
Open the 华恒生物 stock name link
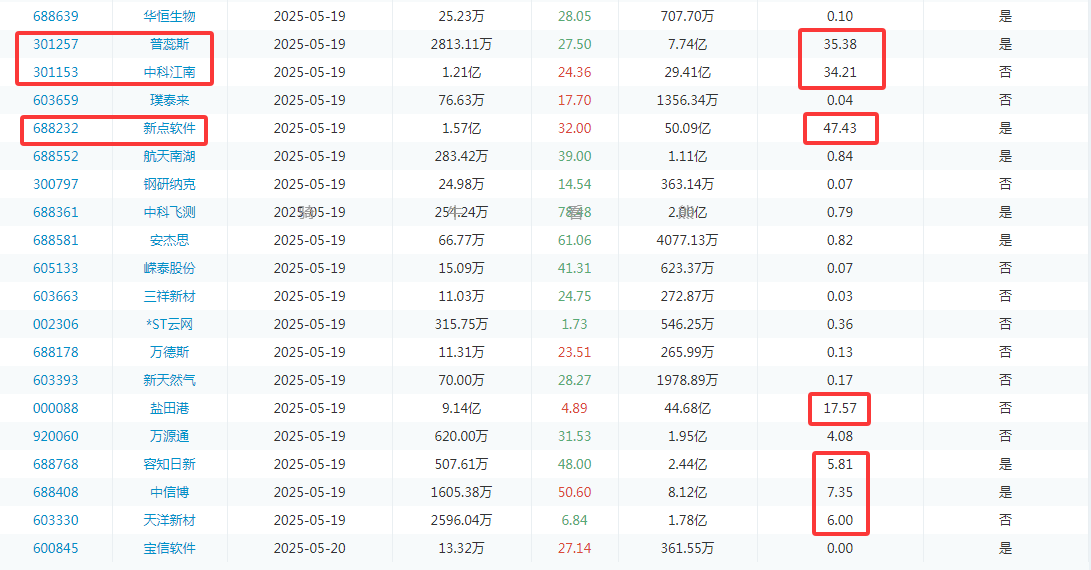[169, 16]
